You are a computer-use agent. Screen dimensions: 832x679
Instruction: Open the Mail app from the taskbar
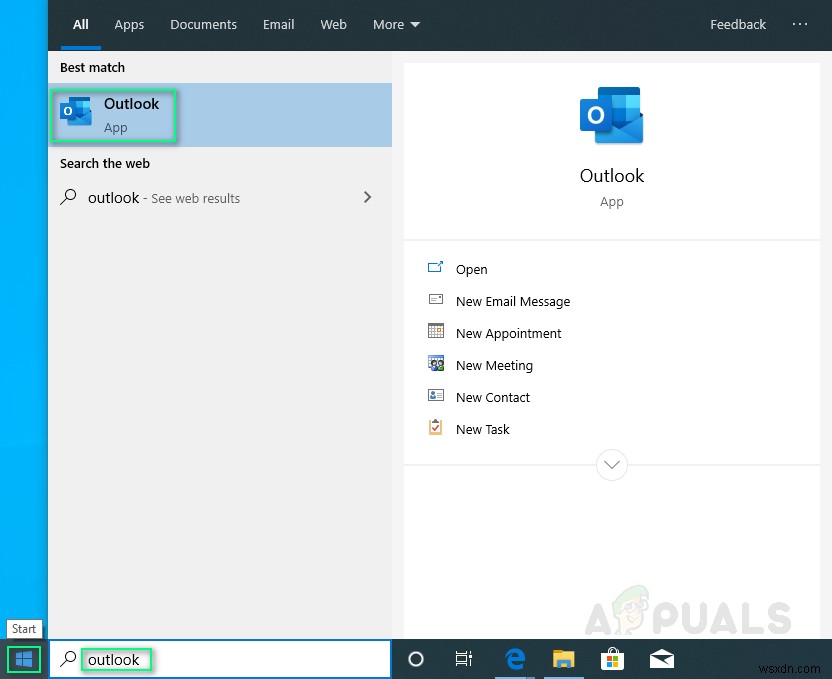click(661, 659)
